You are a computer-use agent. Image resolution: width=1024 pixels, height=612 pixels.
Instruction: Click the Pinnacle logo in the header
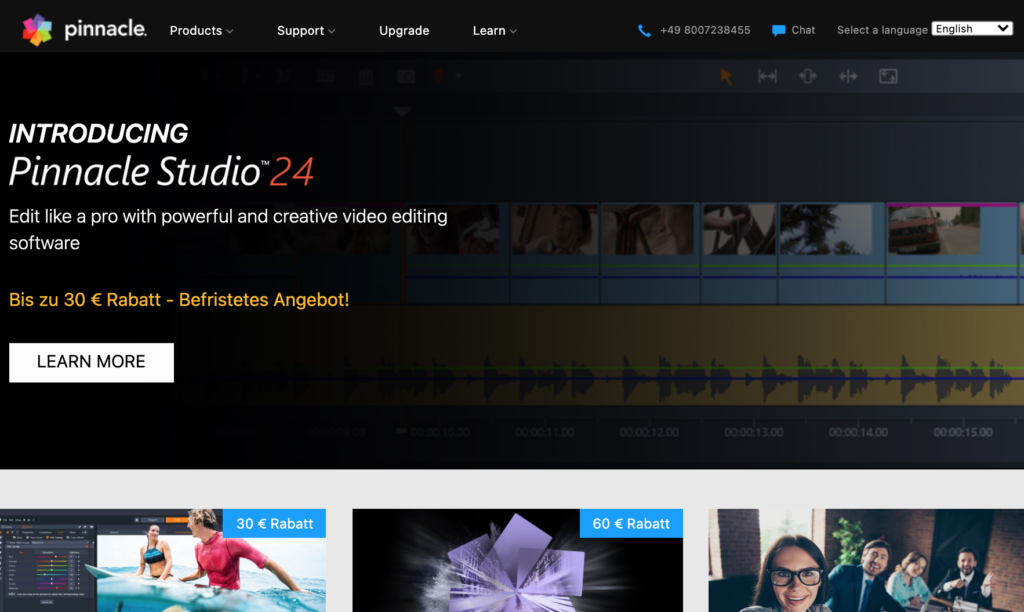tap(84, 29)
